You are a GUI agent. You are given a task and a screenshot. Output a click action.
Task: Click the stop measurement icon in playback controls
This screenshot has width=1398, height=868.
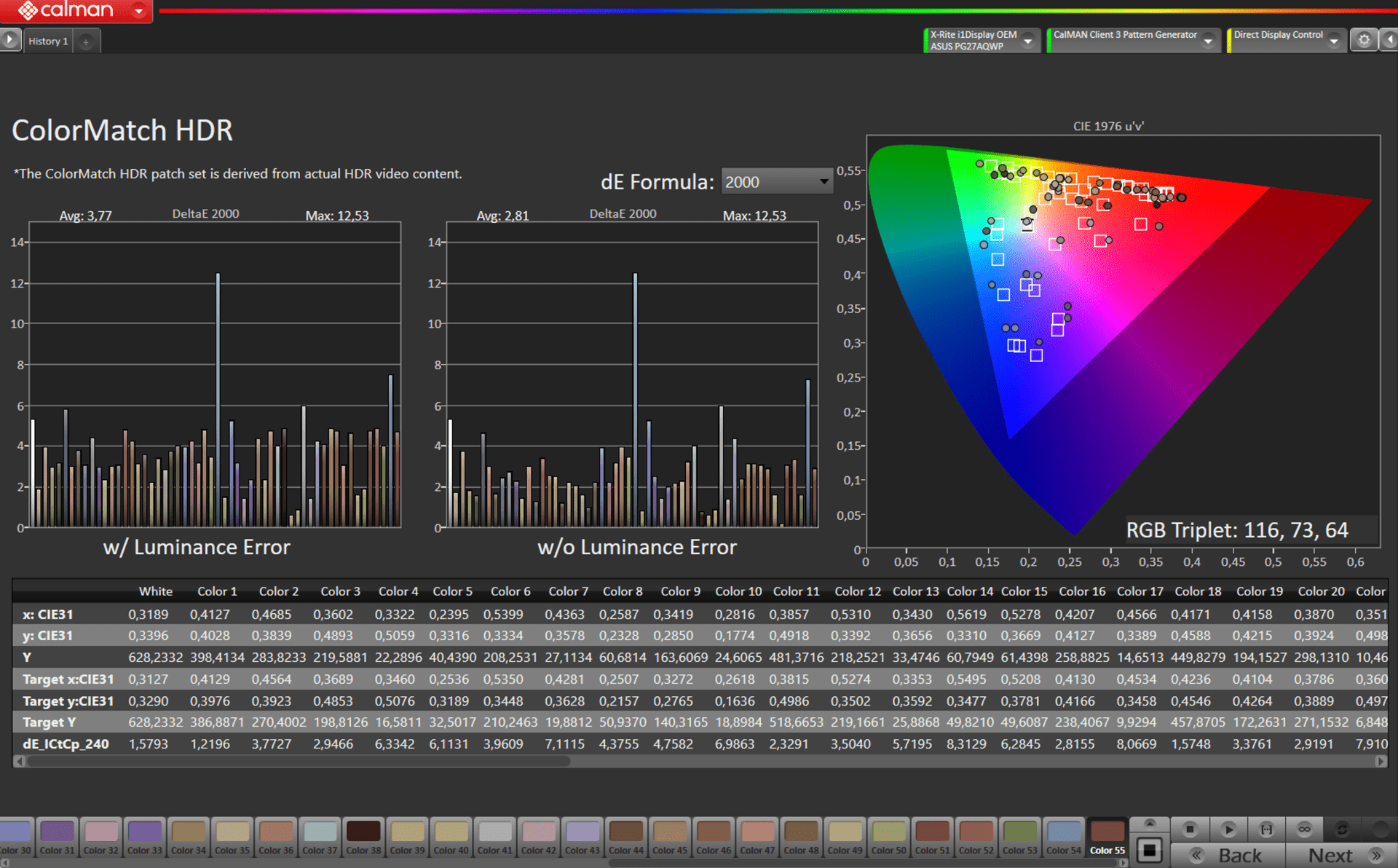pyautogui.click(x=1190, y=829)
